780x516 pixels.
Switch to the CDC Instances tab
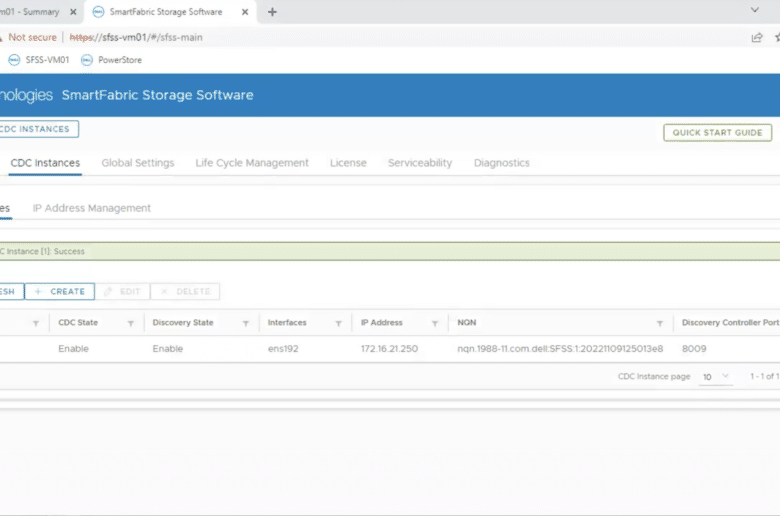tap(45, 163)
